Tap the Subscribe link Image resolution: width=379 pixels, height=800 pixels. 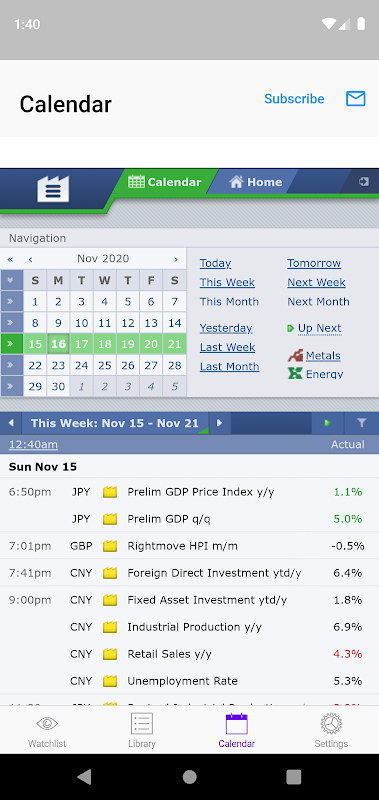pyautogui.click(x=294, y=98)
